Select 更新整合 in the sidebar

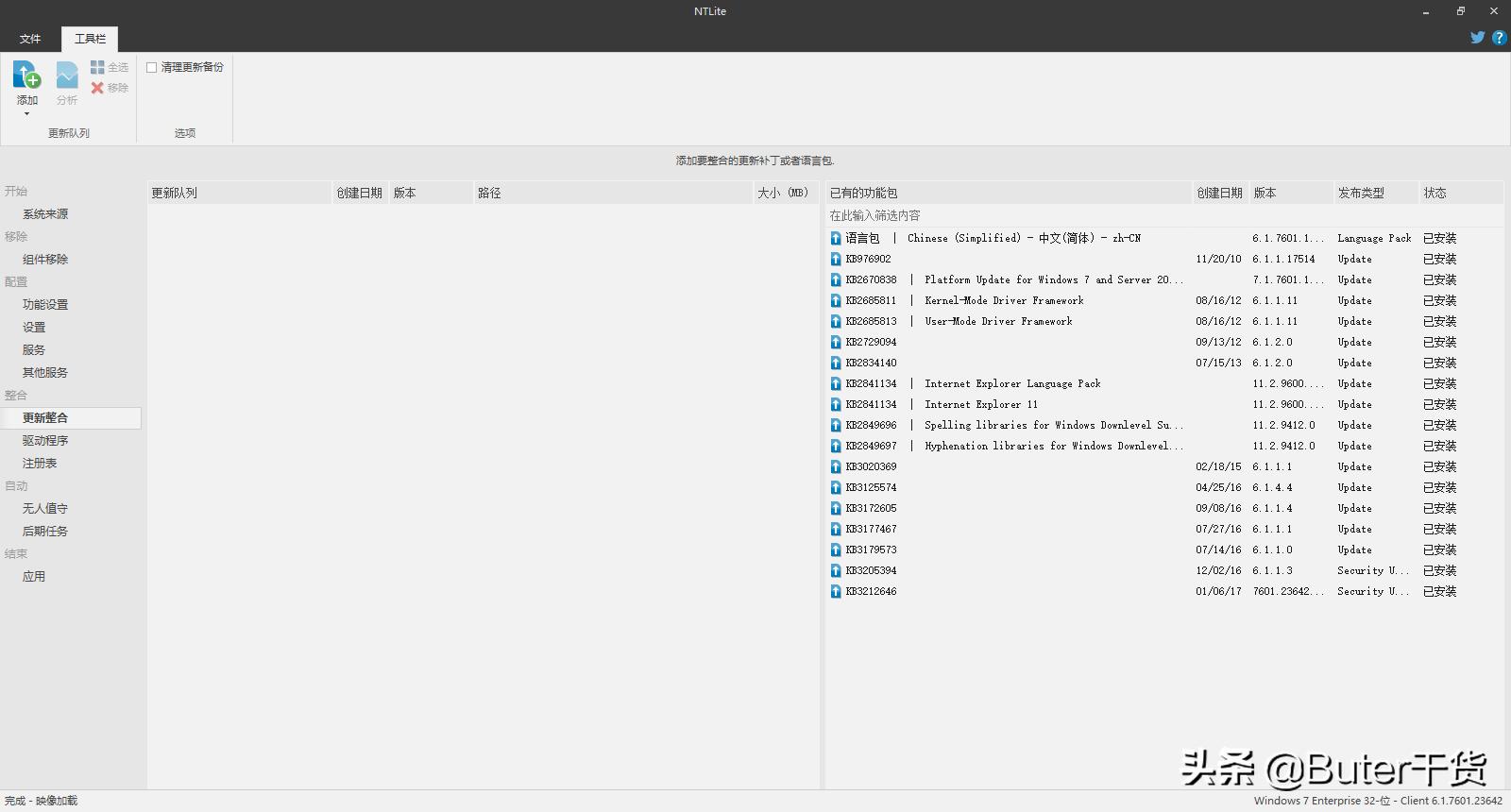pyautogui.click(x=71, y=418)
